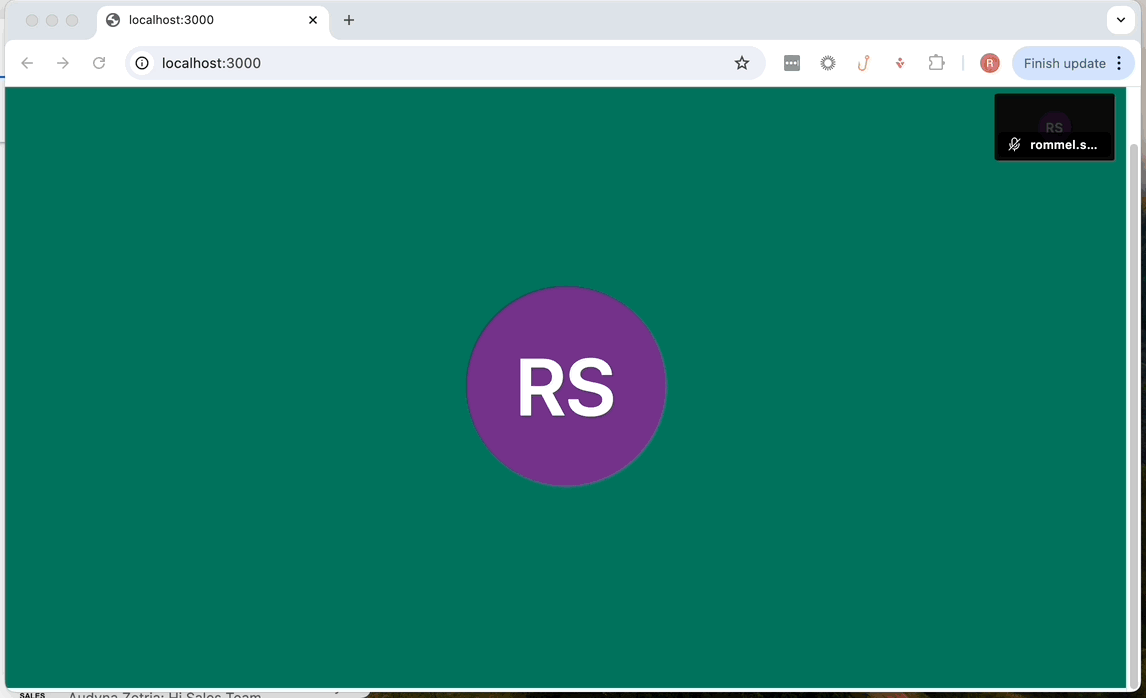Click the muted microphone icon on self-view tile
The height and width of the screenshot is (698, 1146).
pos(1014,145)
